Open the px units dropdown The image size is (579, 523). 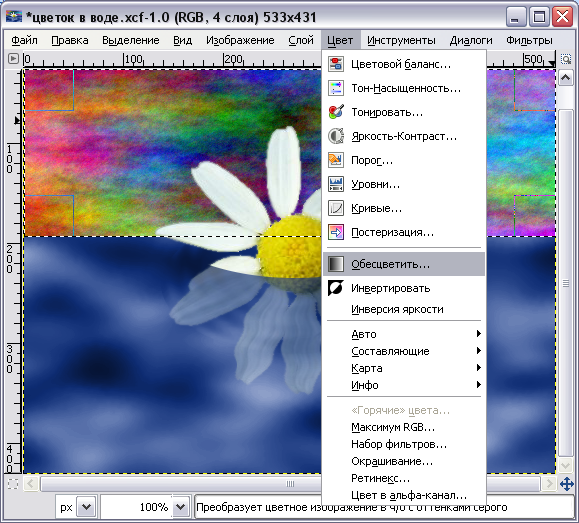click(86, 507)
